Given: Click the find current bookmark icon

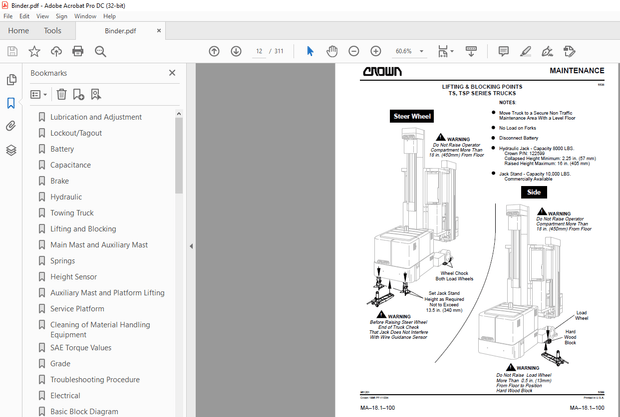Looking at the screenshot, I should coord(96,94).
